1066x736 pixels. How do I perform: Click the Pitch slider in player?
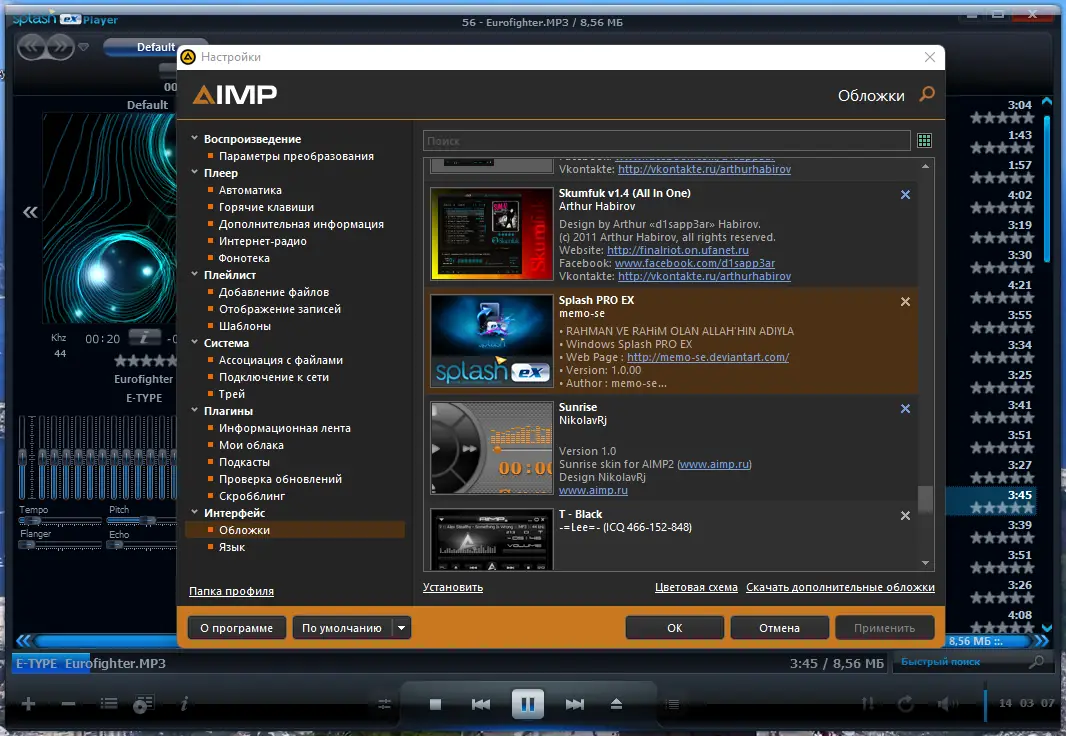pos(141,521)
